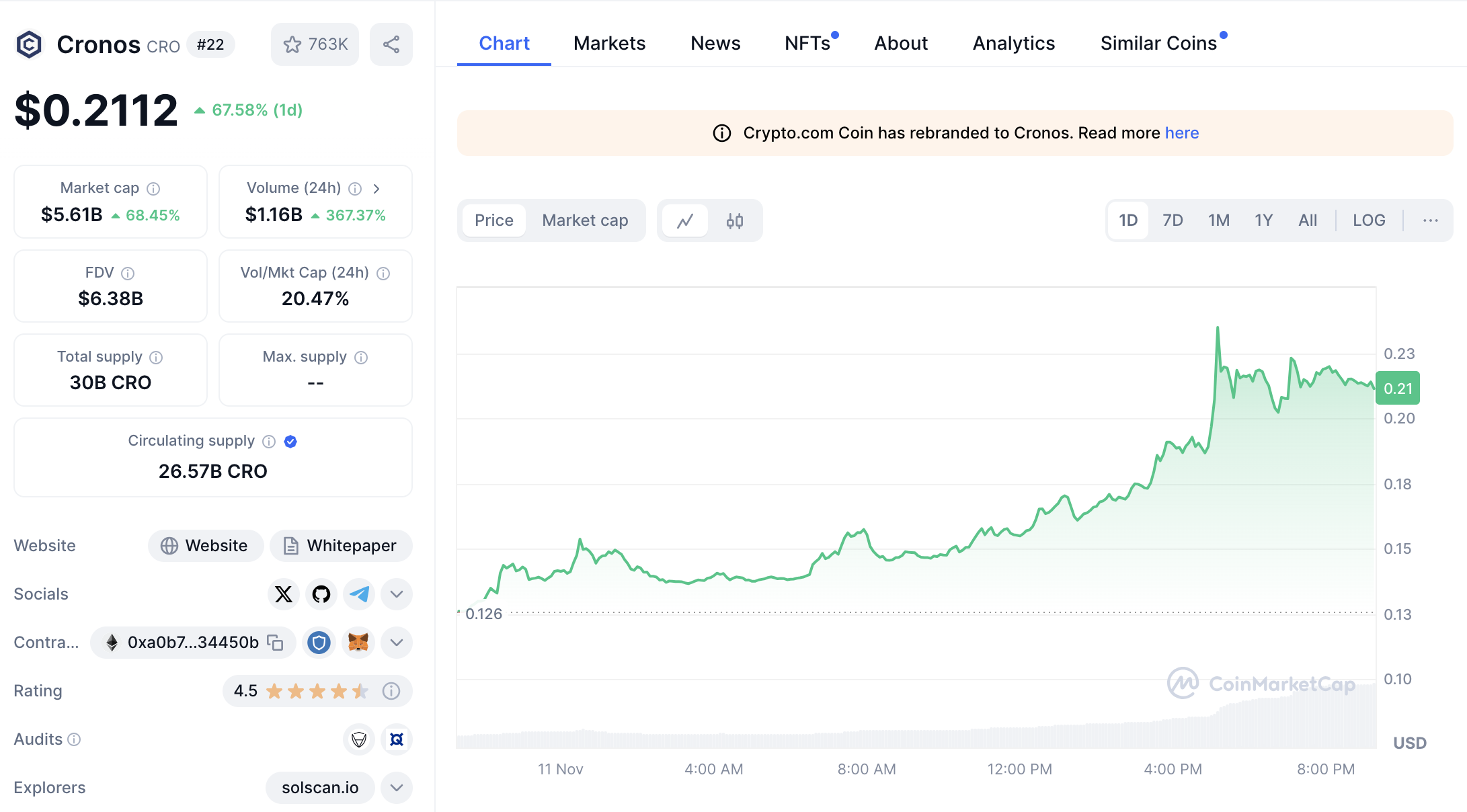Screen dimensions: 1467x812
Task: Open the solscan.io explorer link
Action: (x=320, y=787)
